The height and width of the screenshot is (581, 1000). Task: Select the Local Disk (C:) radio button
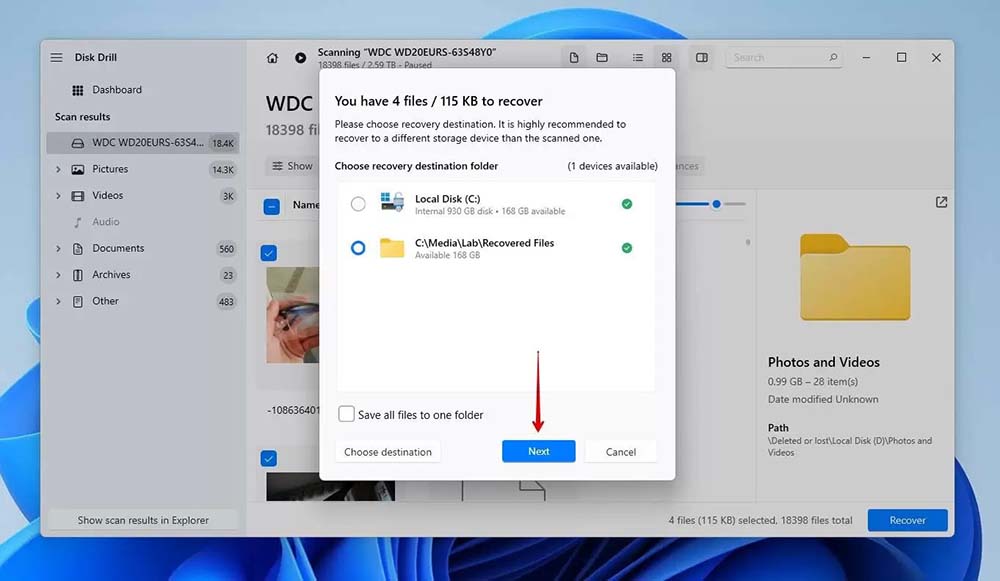(x=358, y=204)
